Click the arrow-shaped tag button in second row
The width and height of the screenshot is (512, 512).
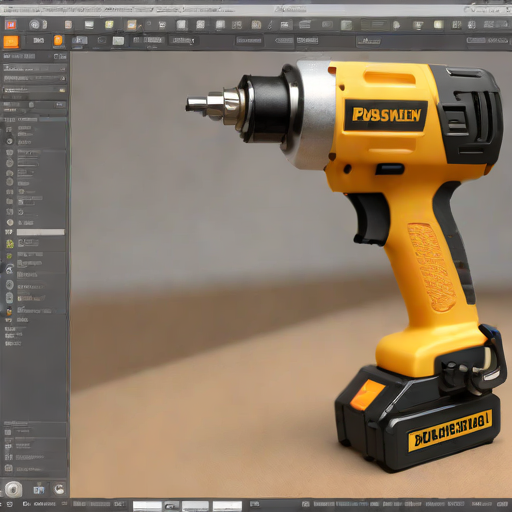pyautogui.click(x=284, y=41)
